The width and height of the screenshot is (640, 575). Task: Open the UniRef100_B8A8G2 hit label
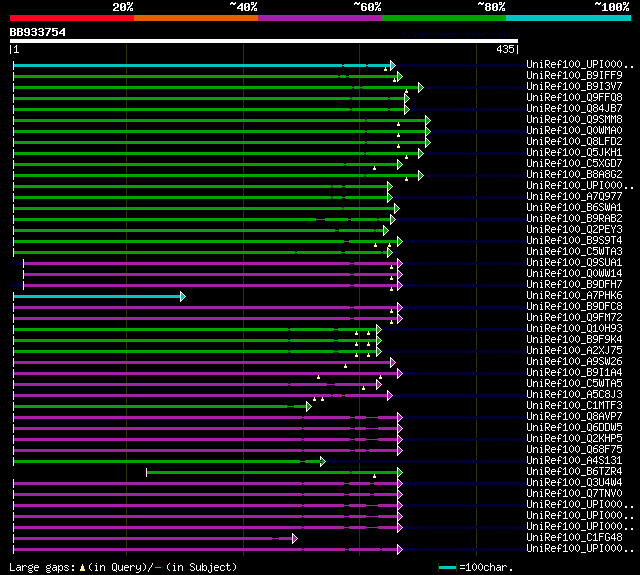point(574,175)
